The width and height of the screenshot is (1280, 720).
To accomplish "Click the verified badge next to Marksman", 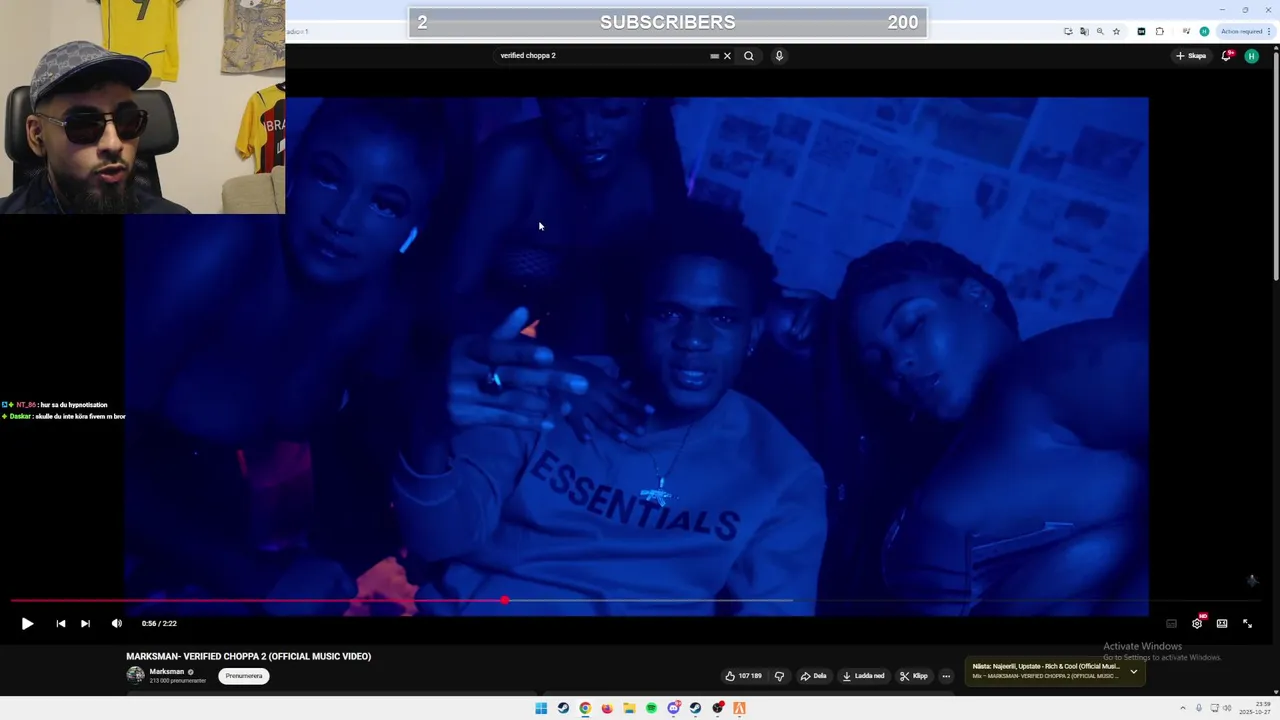I will click(x=191, y=672).
